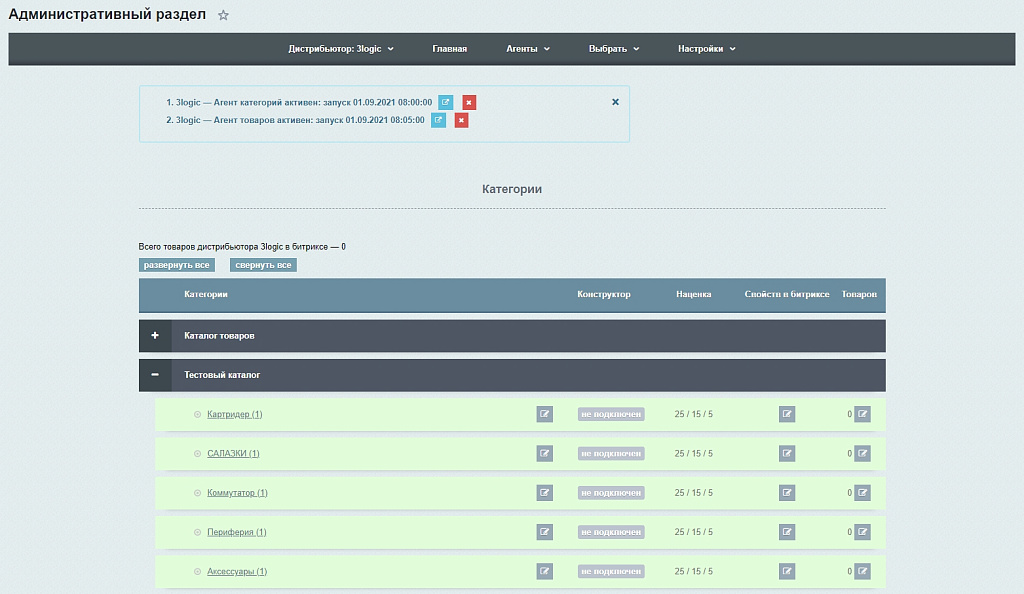Open constructor edit icon for Картридер
1024x594 pixels.
pyautogui.click(x=544, y=414)
